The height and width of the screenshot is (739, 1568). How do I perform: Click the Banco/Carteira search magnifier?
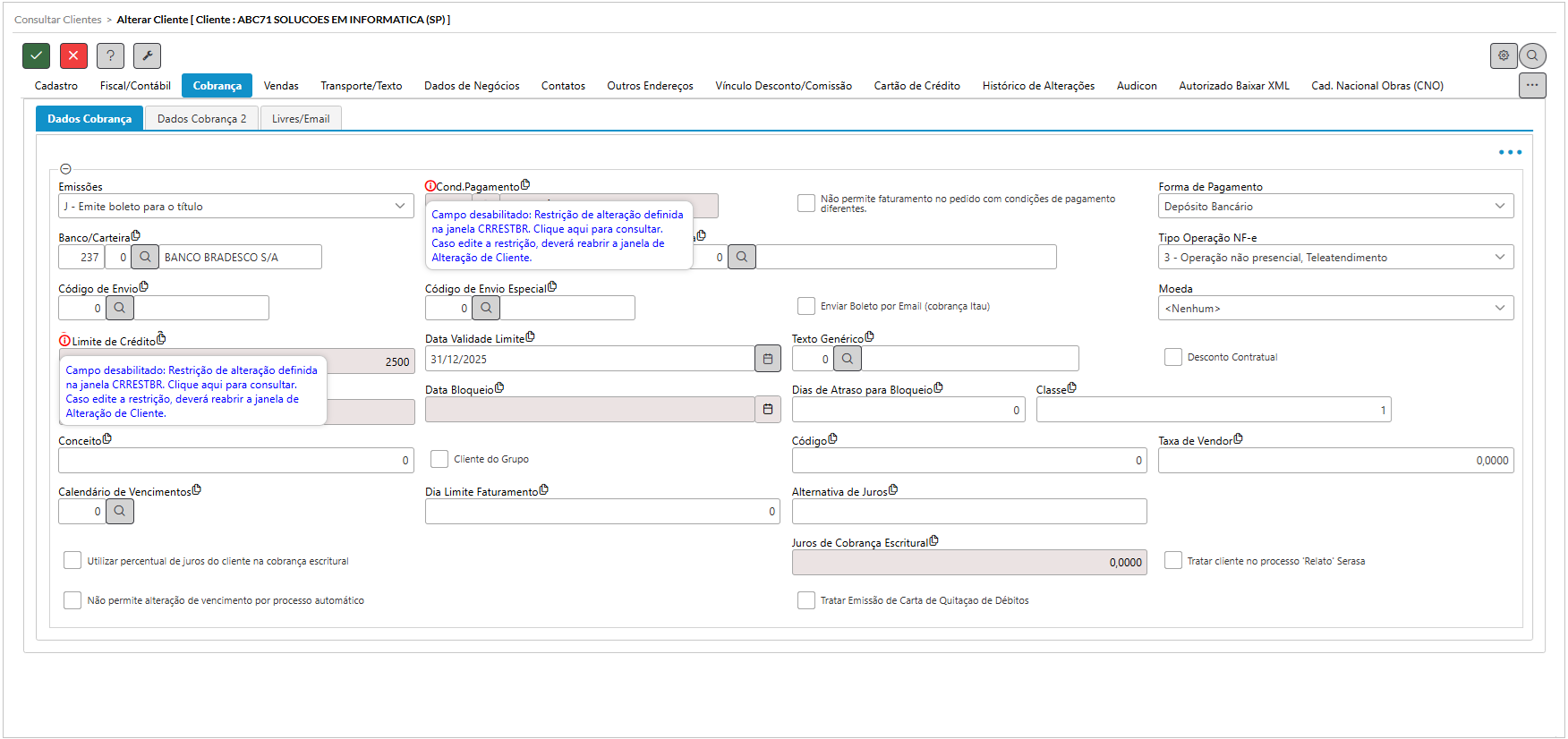click(x=145, y=257)
